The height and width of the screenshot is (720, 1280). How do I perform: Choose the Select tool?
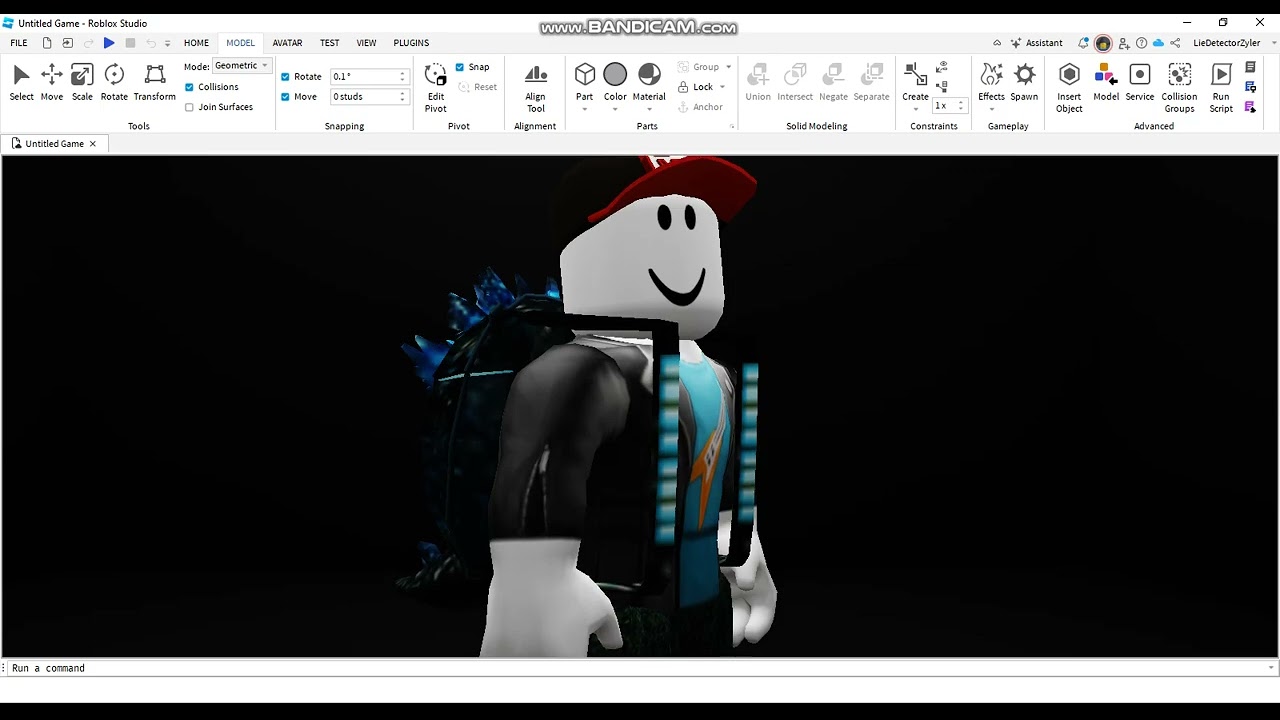[21, 82]
